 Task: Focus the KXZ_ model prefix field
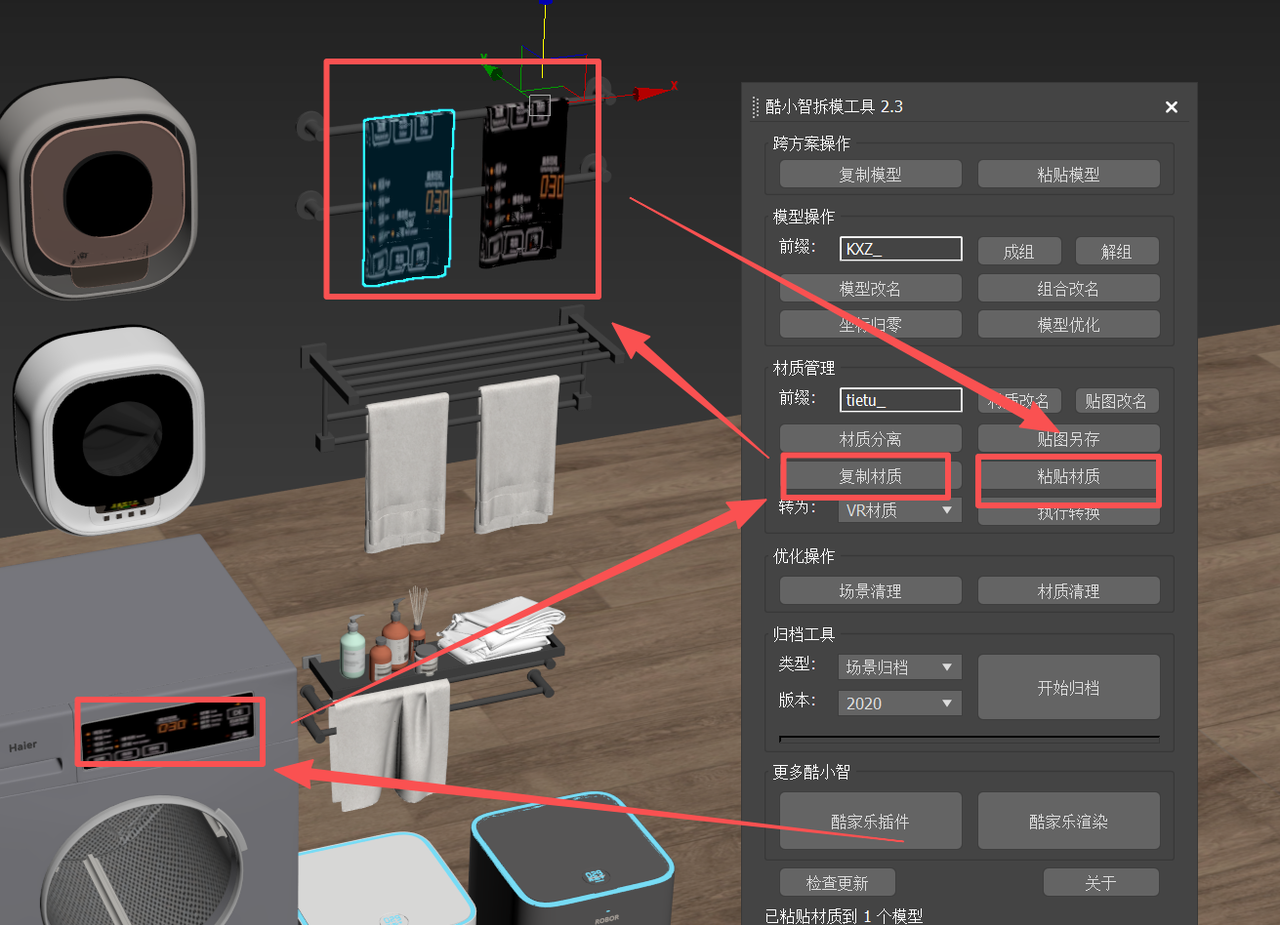(901, 249)
